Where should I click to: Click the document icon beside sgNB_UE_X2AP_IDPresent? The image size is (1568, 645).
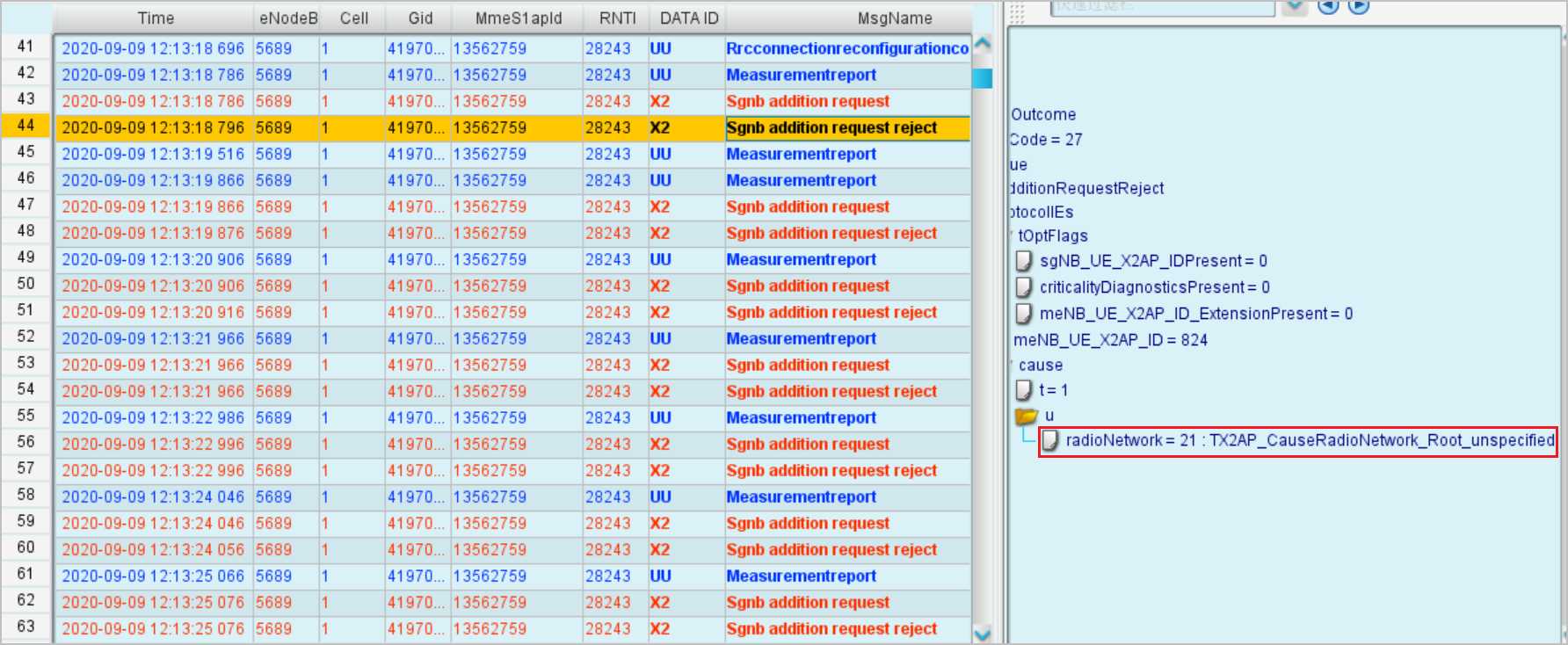1024,261
